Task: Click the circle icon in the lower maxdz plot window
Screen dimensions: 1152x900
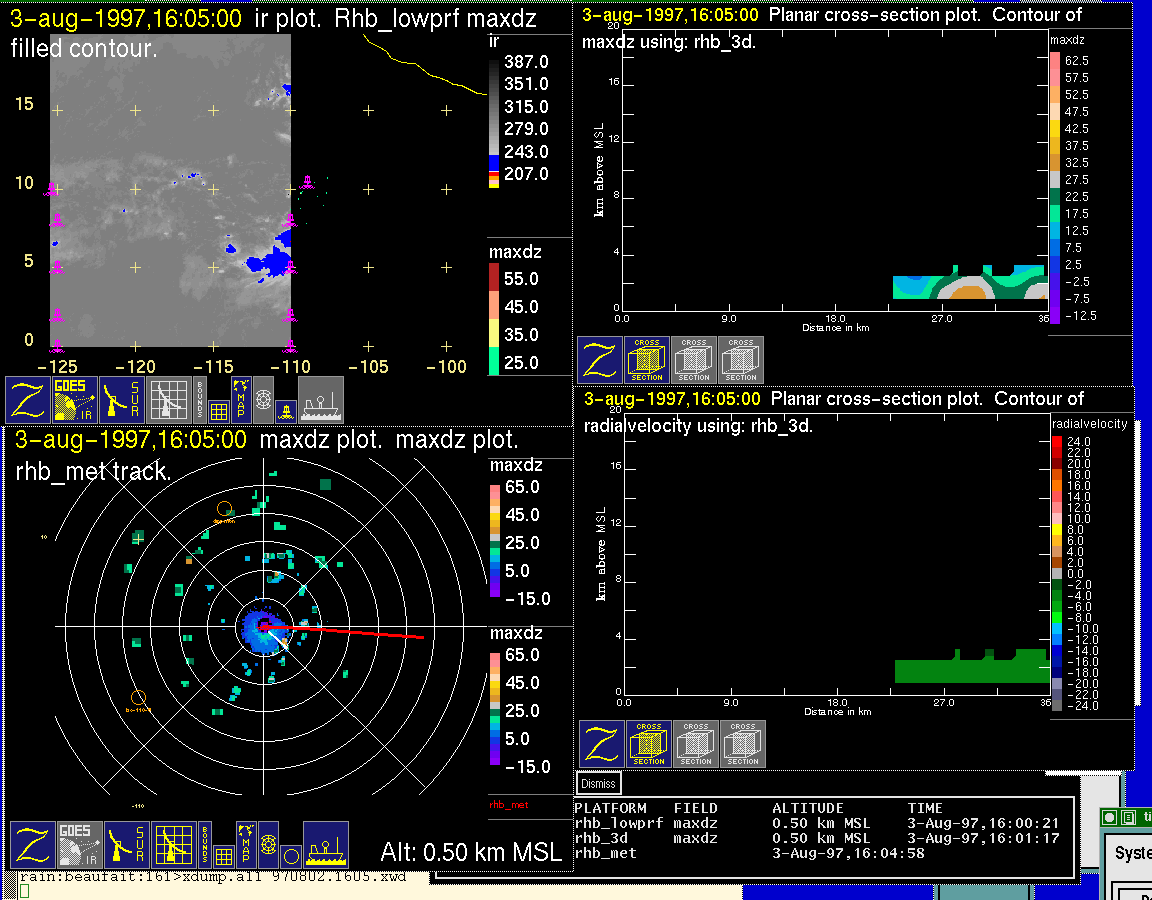Action: click(290, 856)
